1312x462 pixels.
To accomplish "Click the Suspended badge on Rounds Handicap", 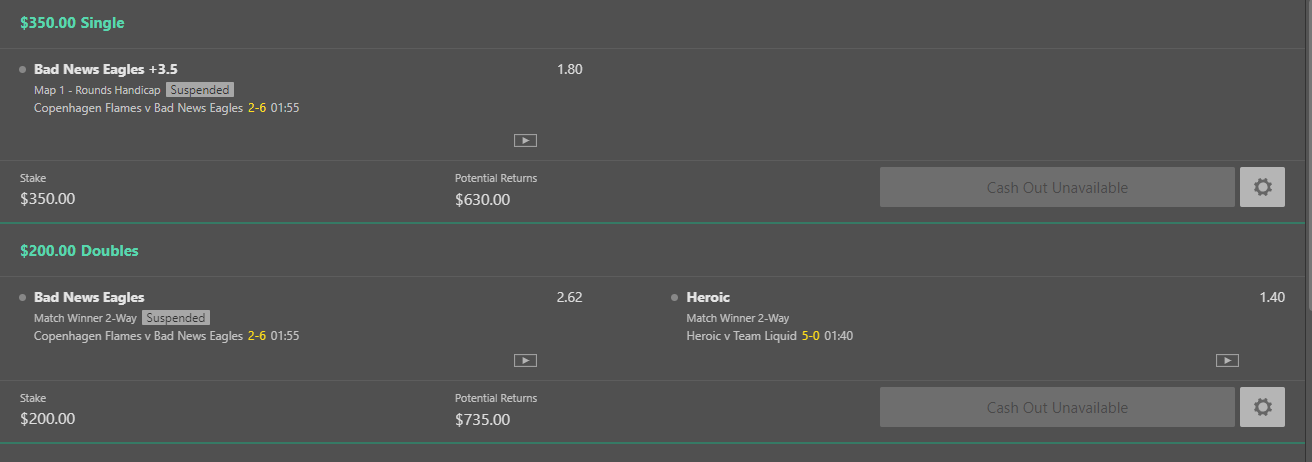I will 200,90.
